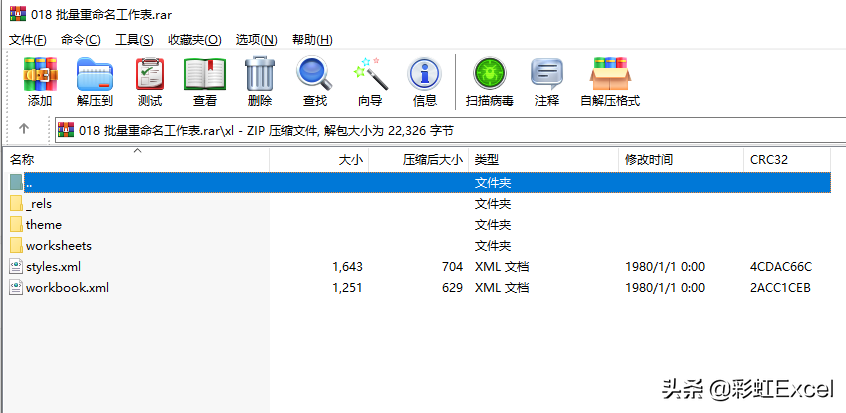The height and width of the screenshot is (413, 846).
Task: Click the workbook.xml file icon
Action: pyautogui.click(x=16, y=288)
